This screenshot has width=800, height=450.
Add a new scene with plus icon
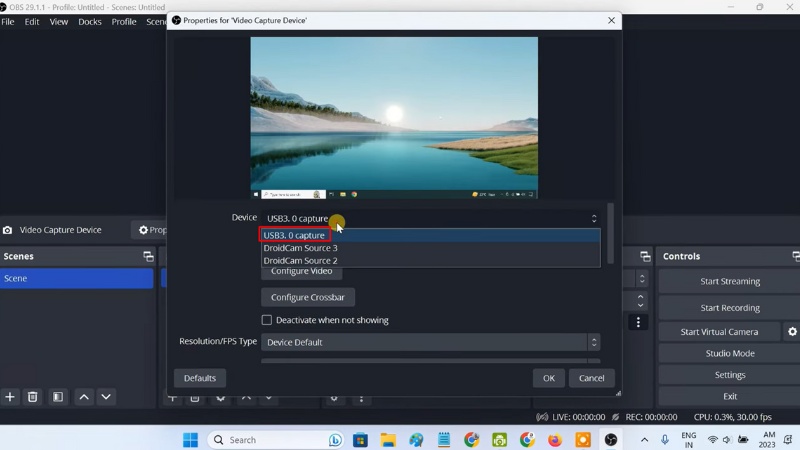tap(10, 396)
